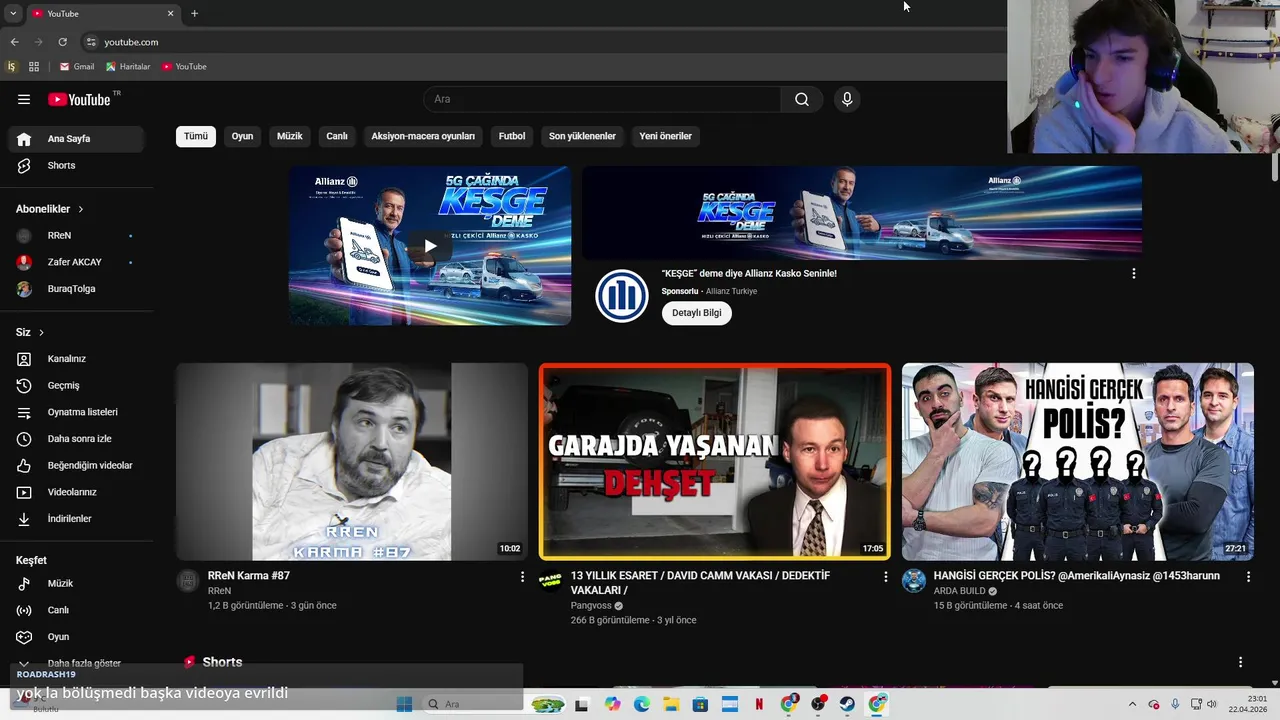Reload the page
This screenshot has height=720, width=1280.
click(x=62, y=42)
